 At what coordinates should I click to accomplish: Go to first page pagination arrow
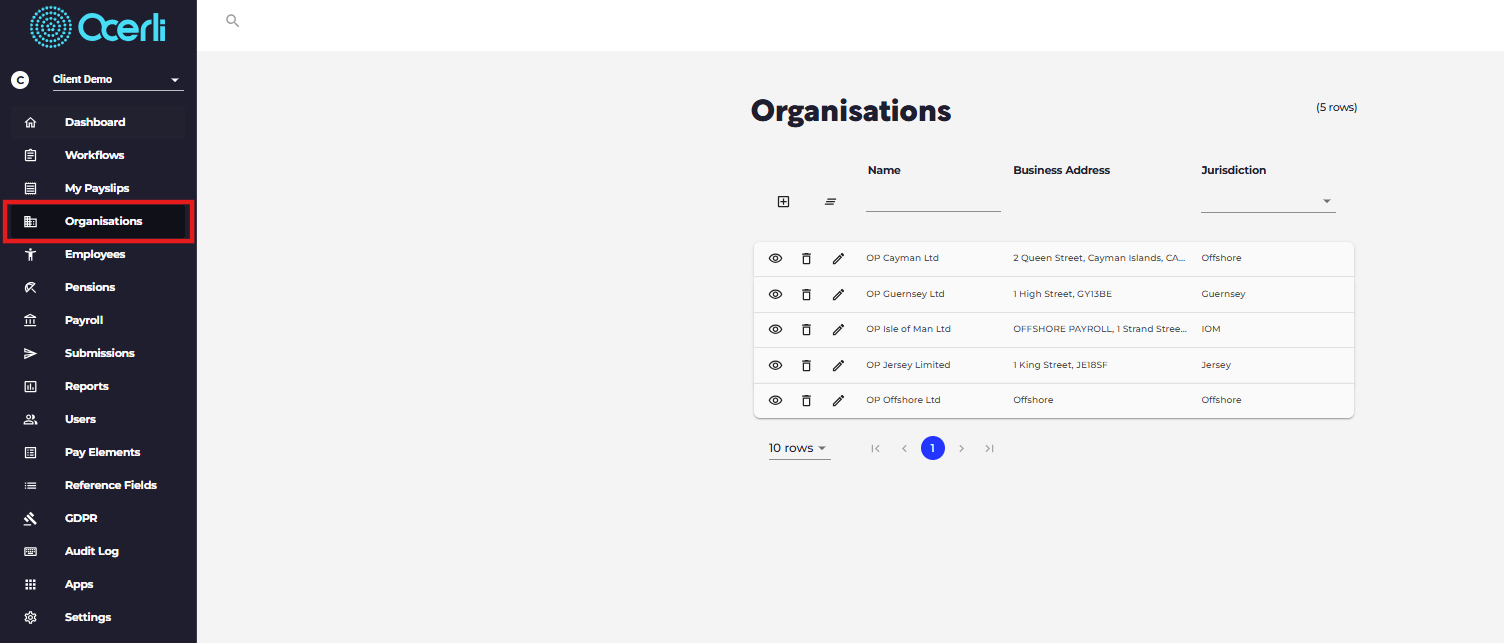tap(875, 448)
